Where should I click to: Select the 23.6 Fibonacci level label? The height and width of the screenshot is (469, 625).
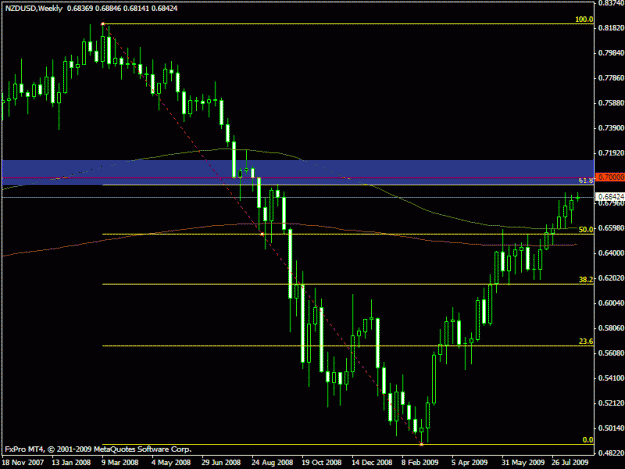pyautogui.click(x=586, y=341)
